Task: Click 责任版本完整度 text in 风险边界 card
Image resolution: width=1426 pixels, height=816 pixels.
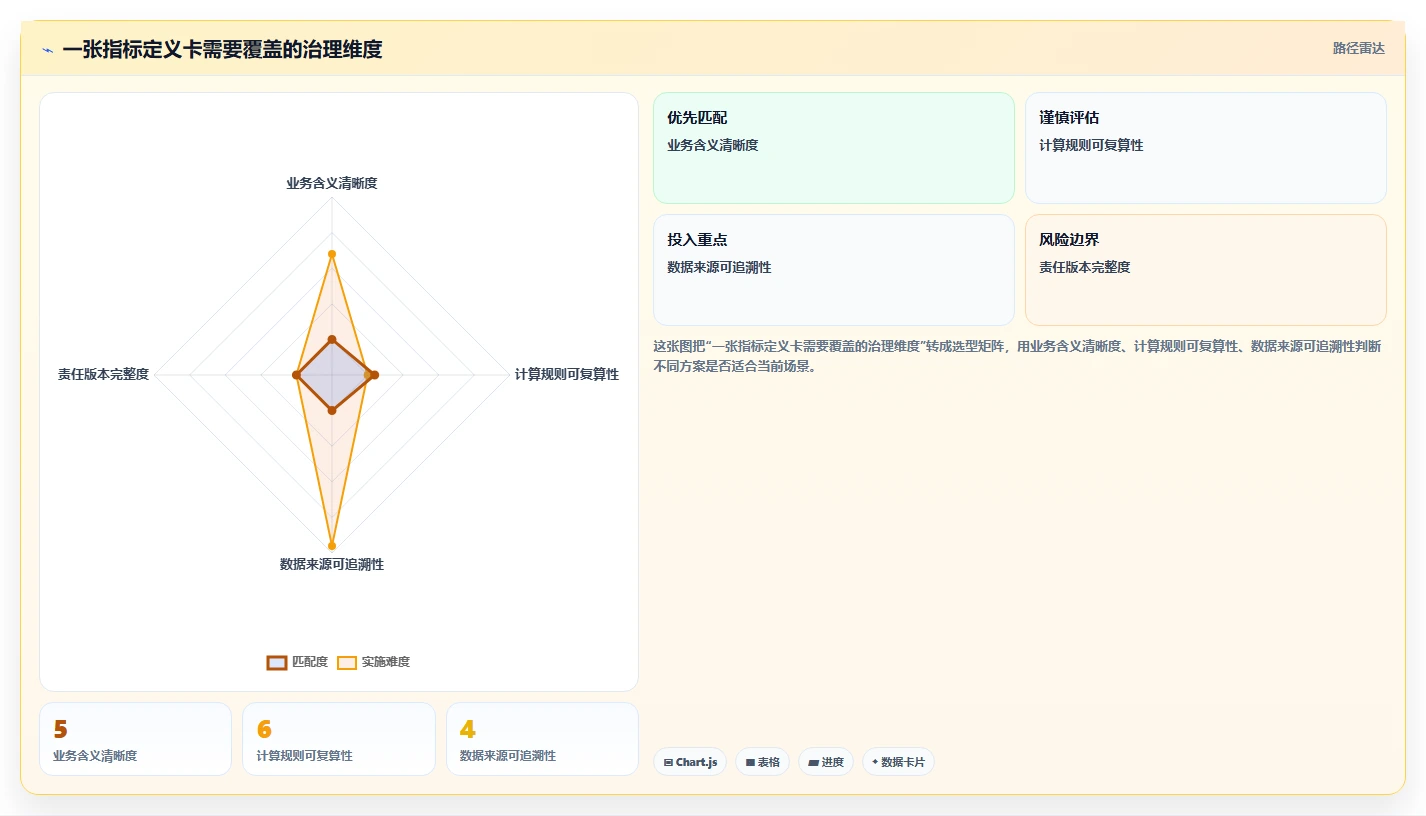Action: [x=1085, y=267]
